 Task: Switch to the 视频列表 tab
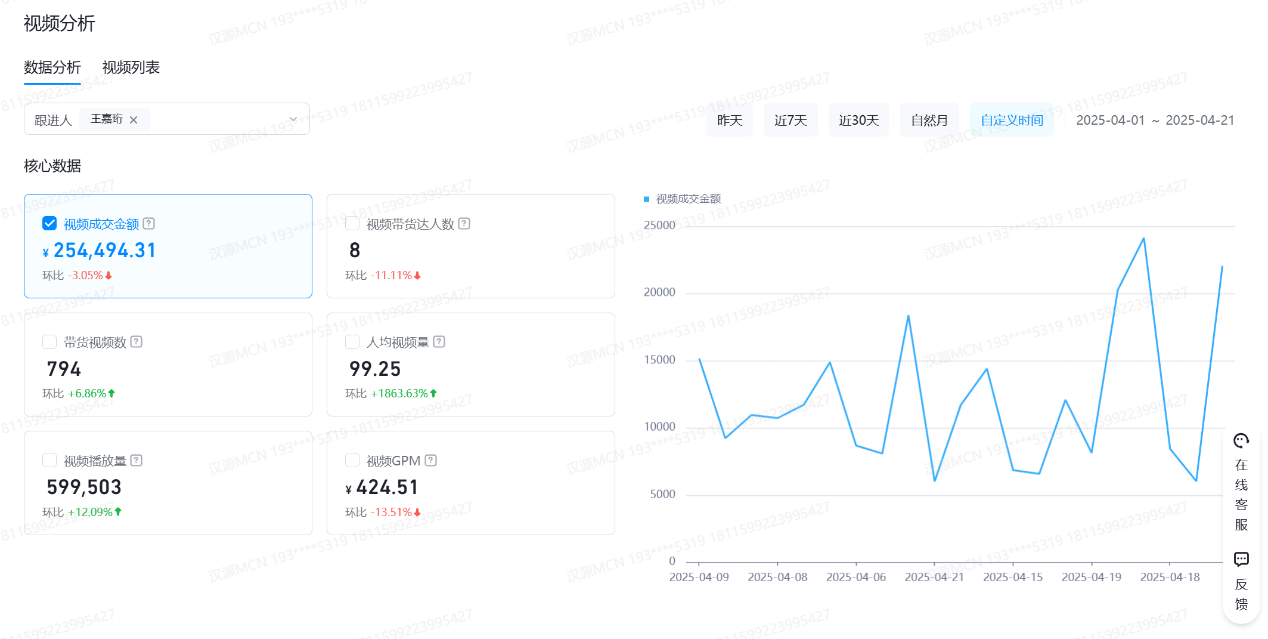pos(131,68)
